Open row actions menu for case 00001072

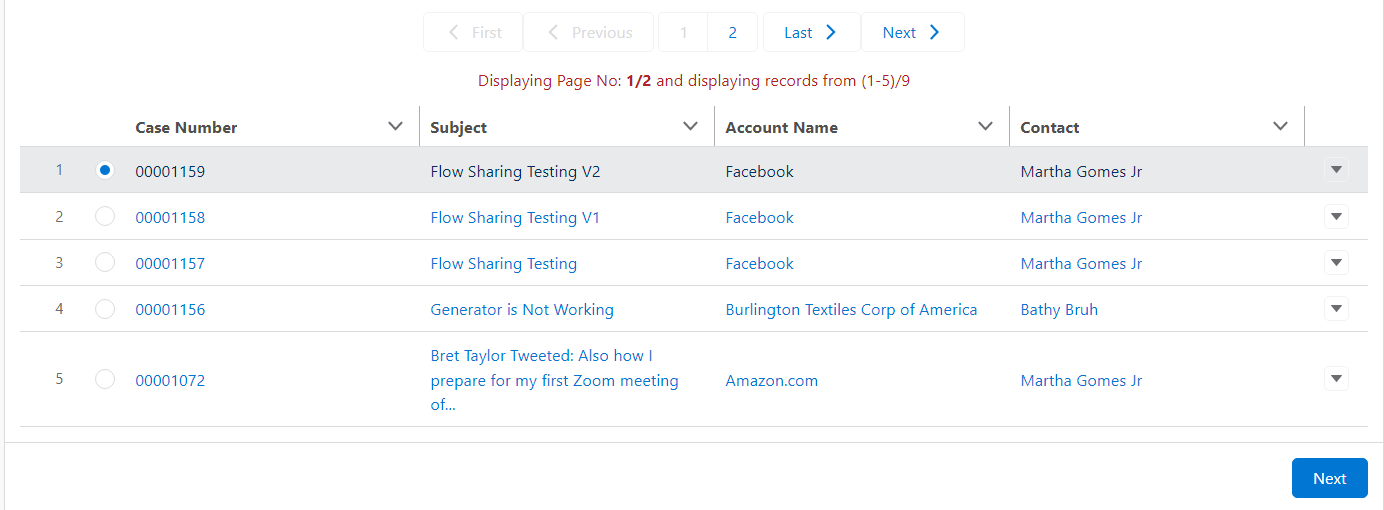pos(1336,379)
